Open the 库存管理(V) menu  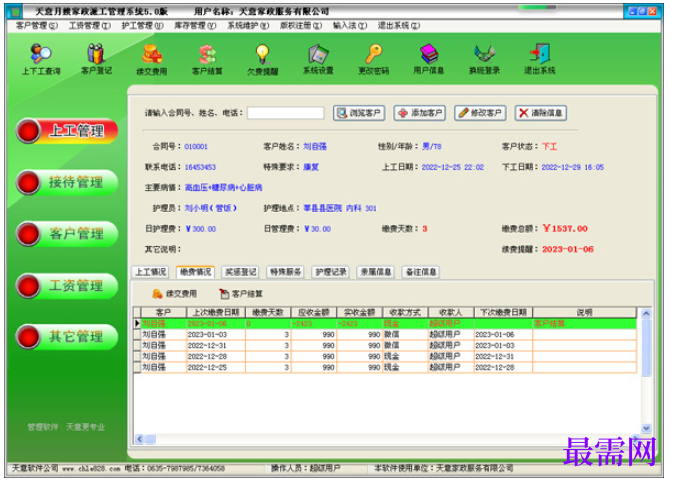click(x=195, y=26)
